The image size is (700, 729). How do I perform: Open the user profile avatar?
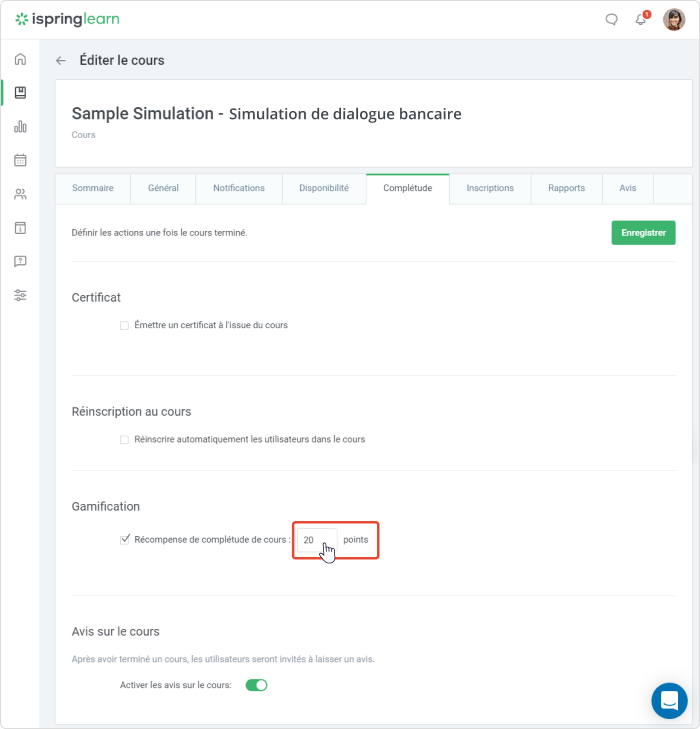tap(674, 20)
